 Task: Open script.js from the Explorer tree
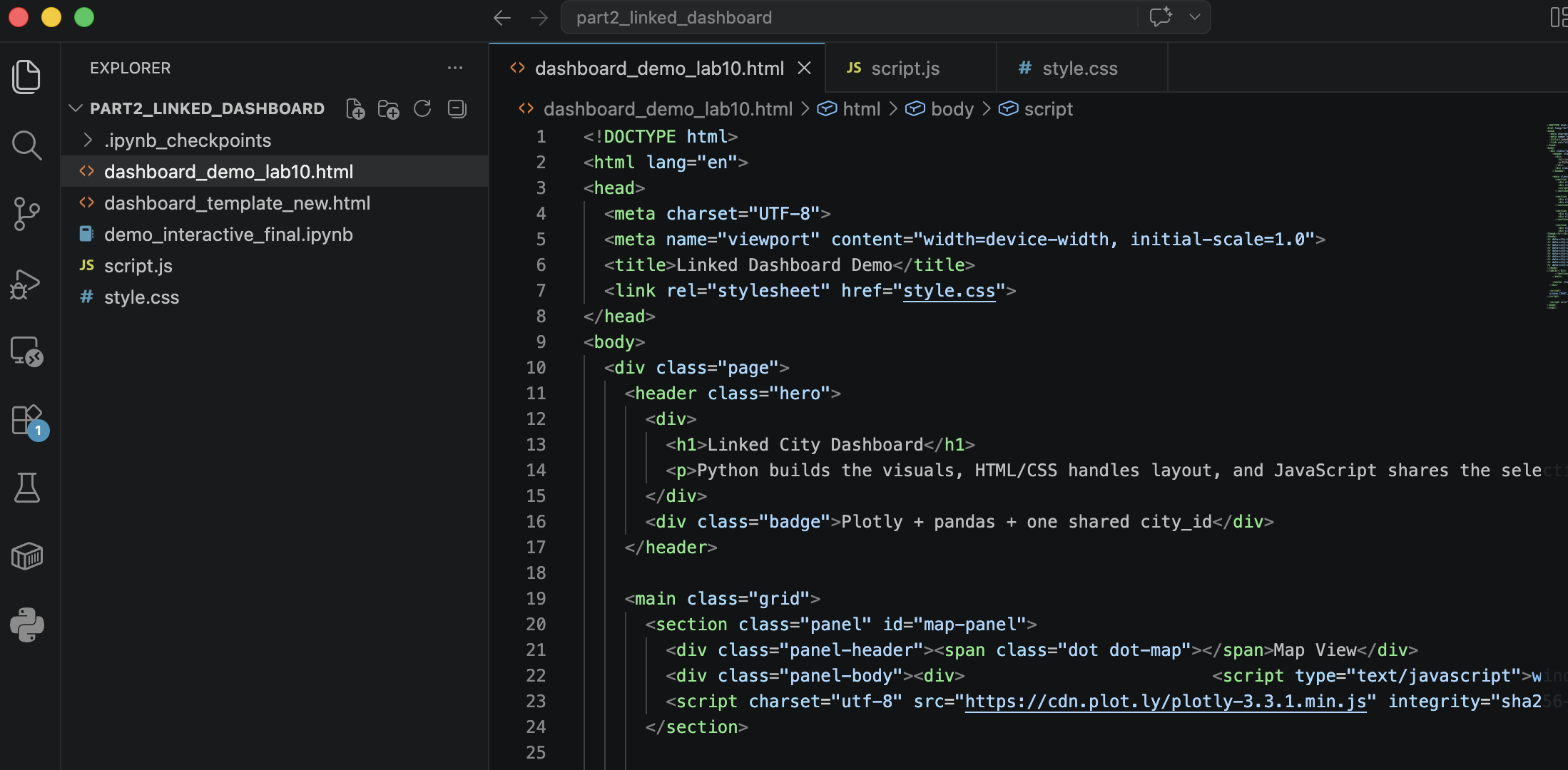[275, 266]
